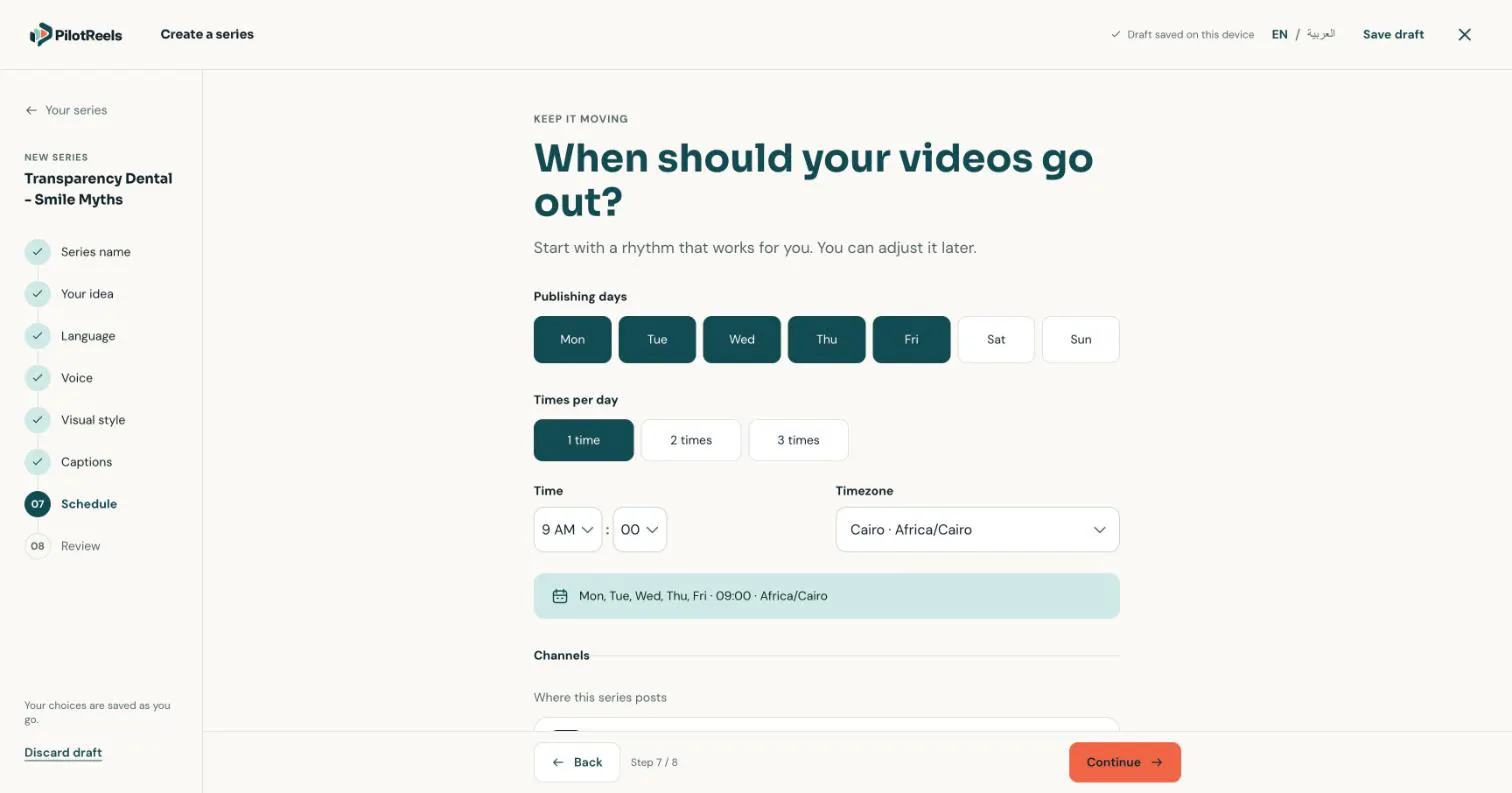Viewport: 1512px width, 793px height.
Task: Click Discard draft link
Action: [63, 753]
